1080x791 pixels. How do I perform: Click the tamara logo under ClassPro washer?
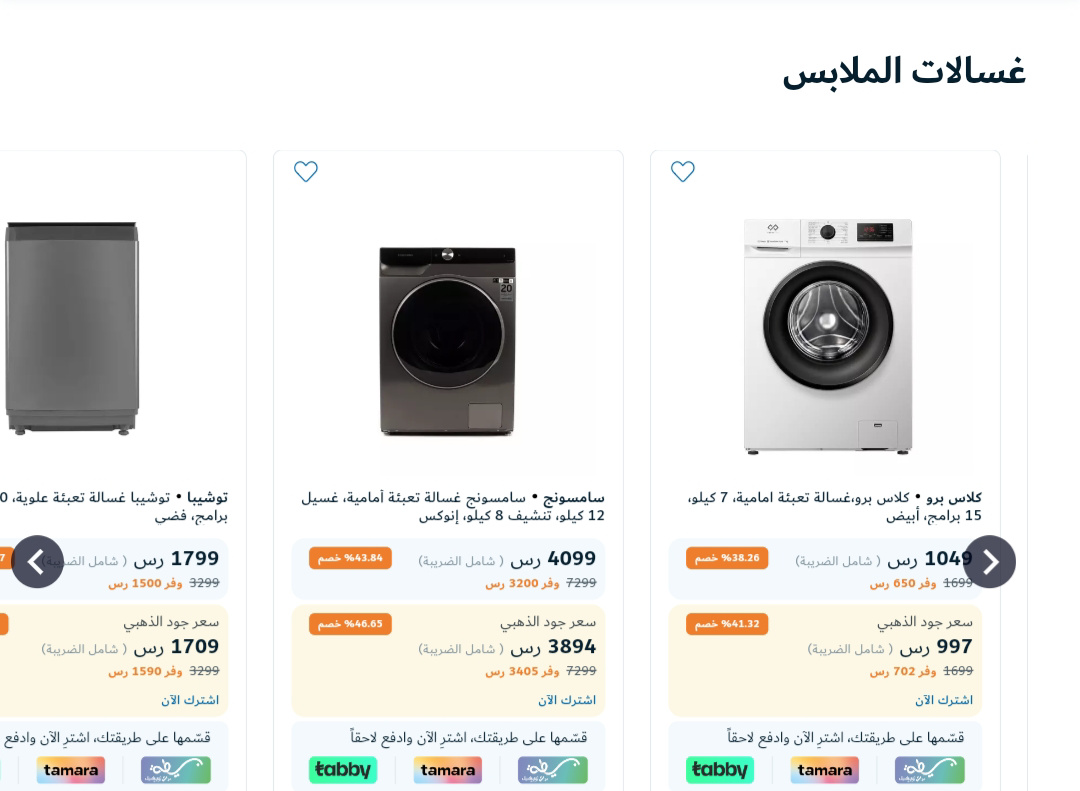[824, 770]
